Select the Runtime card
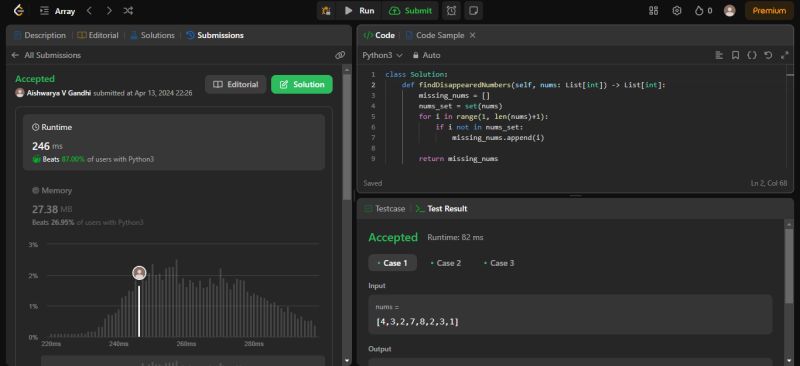800x366 pixels. coord(173,142)
